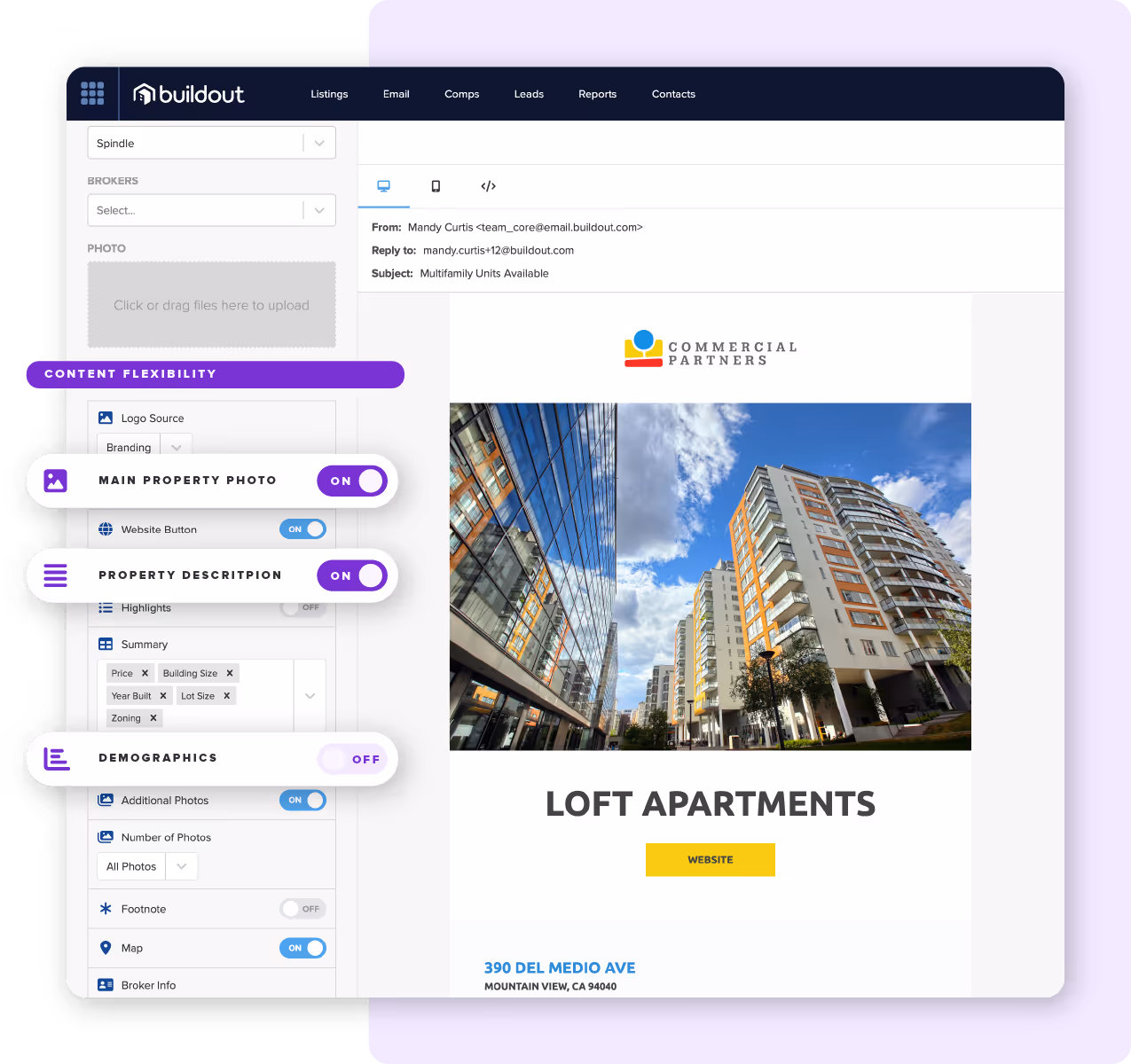Enable the Demographics toggle
Screen dimensions: 1131x1064
(352, 758)
